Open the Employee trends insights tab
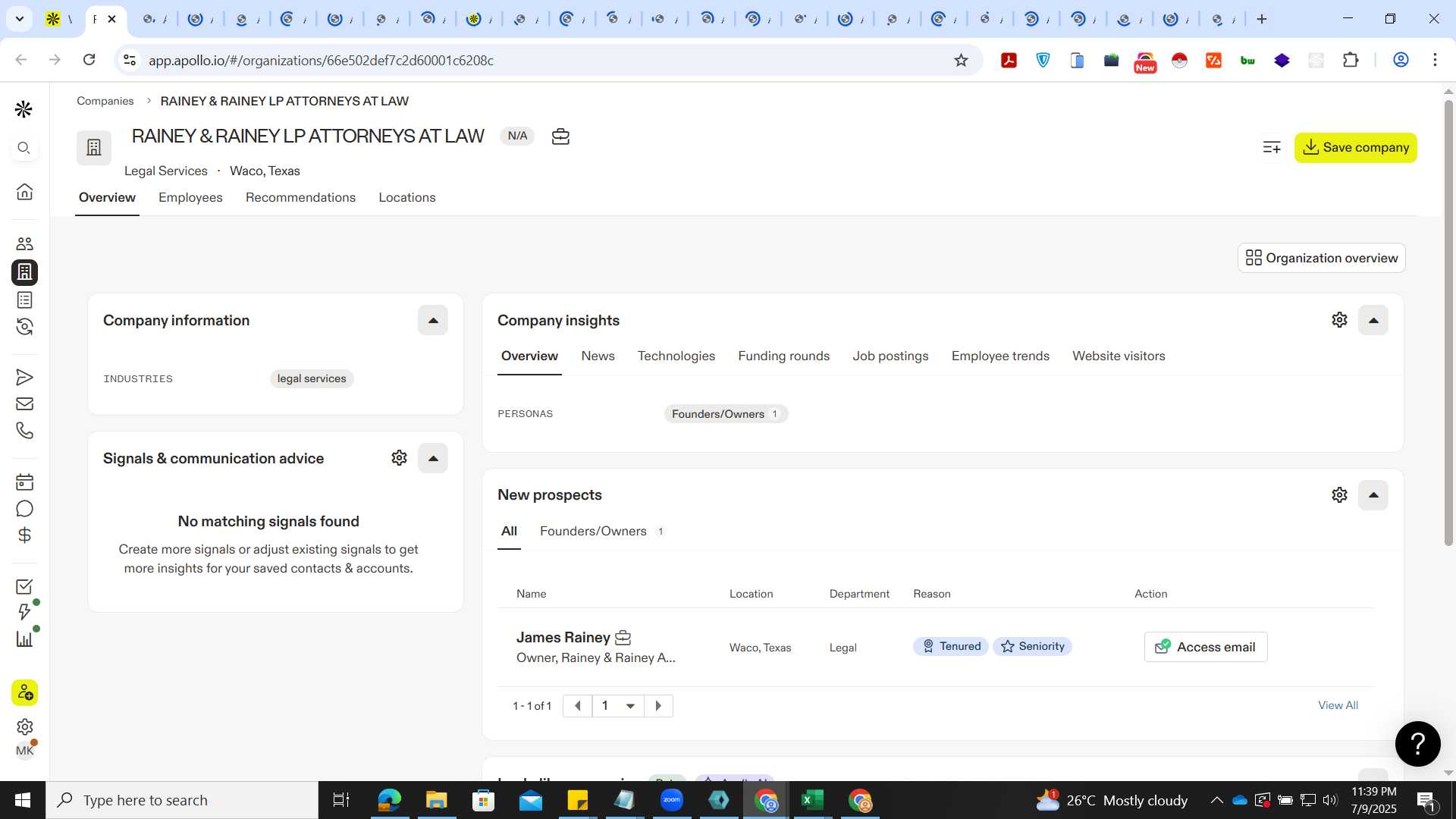Screen dimensions: 1456x819 [1000, 356]
